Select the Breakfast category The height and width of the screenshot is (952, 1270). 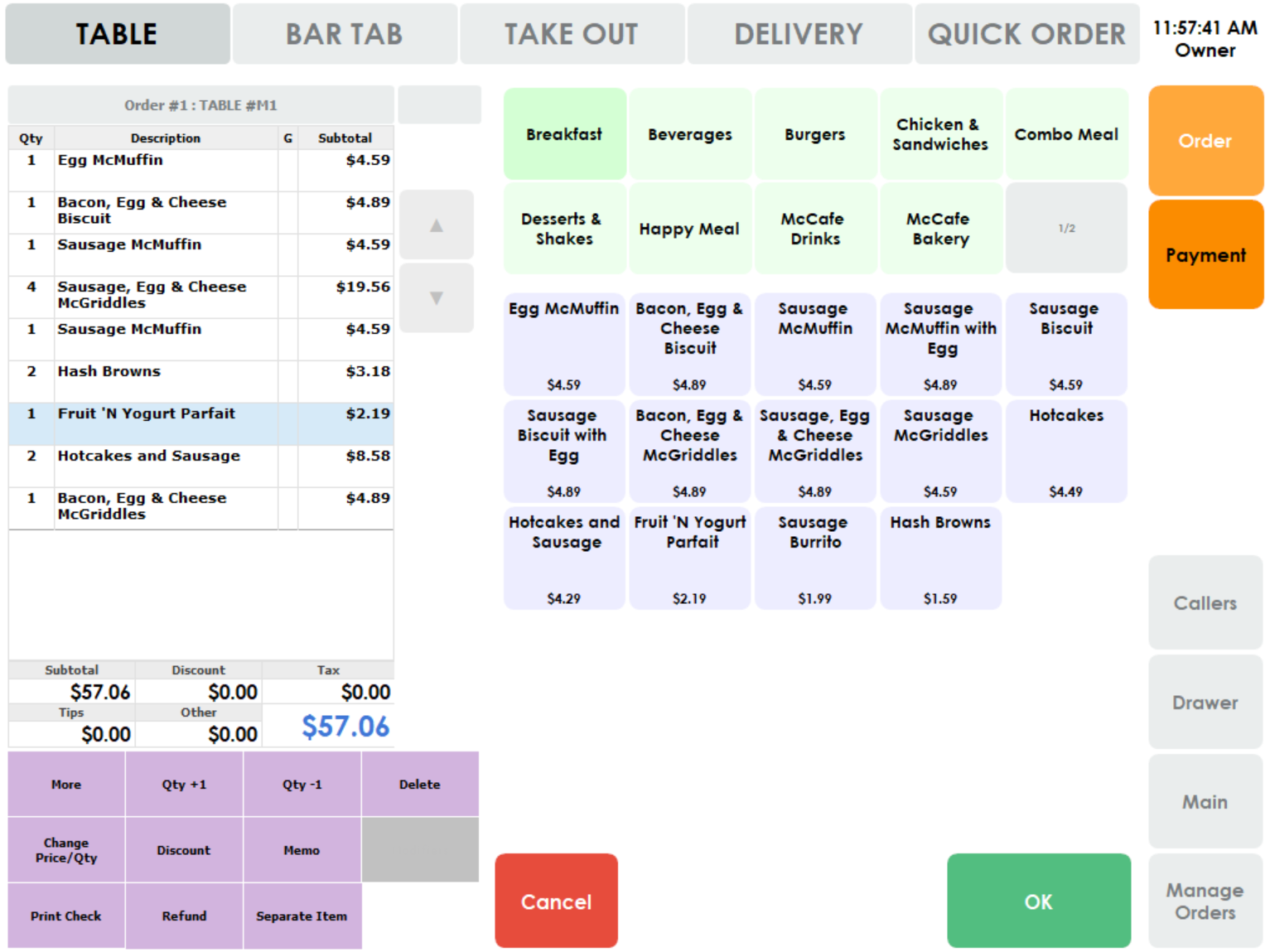click(565, 134)
